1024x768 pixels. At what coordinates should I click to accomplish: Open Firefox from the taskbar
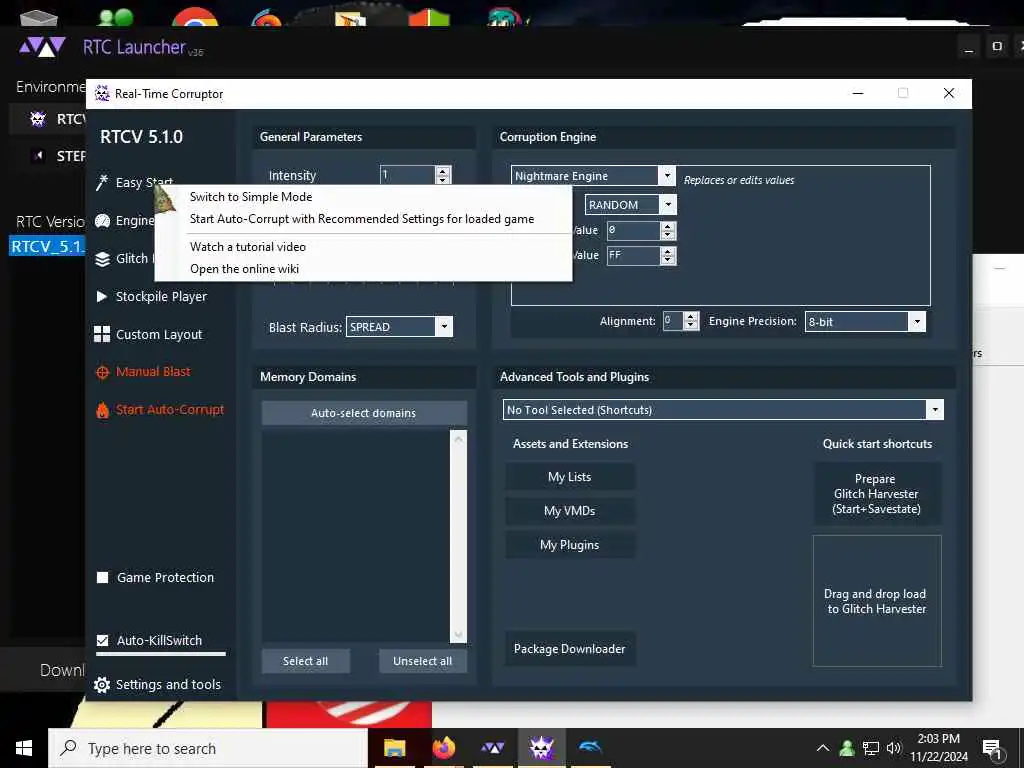coord(444,748)
